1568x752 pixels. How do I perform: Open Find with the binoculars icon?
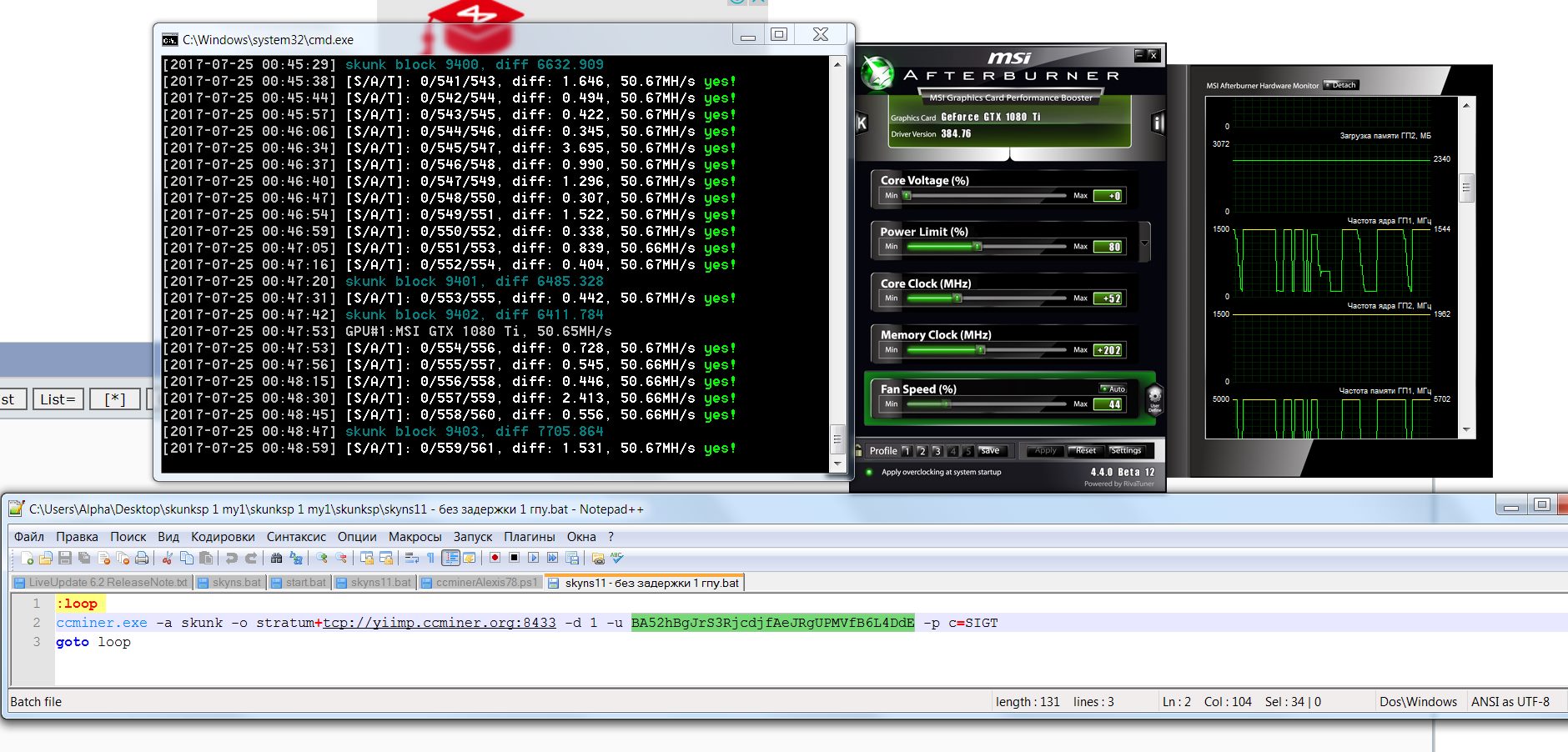pos(276,558)
